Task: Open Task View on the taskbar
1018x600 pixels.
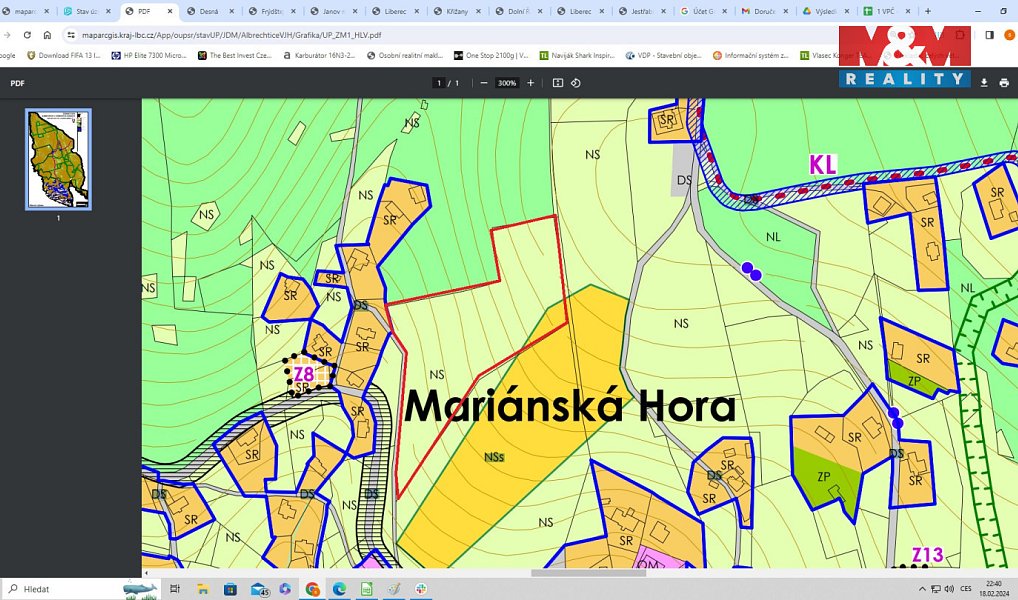Action: (x=174, y=589)
